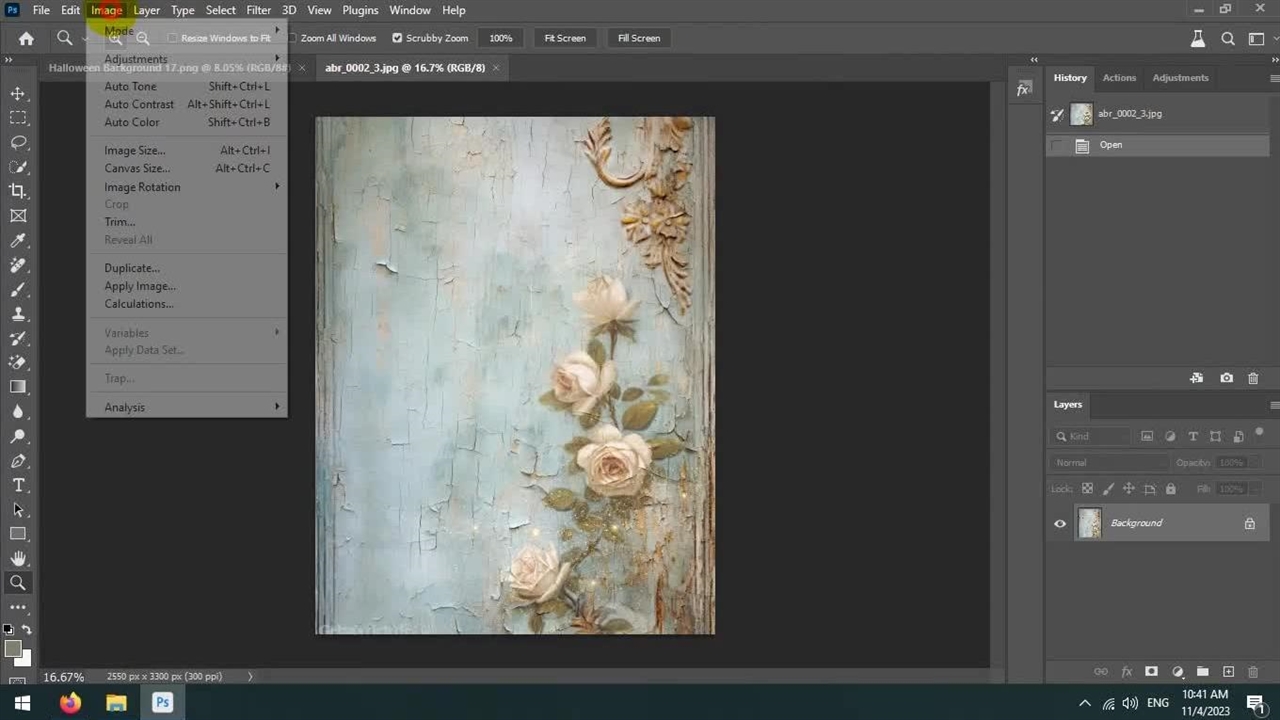
Task: Select the Move tool
Action: (x=18, y=93)
